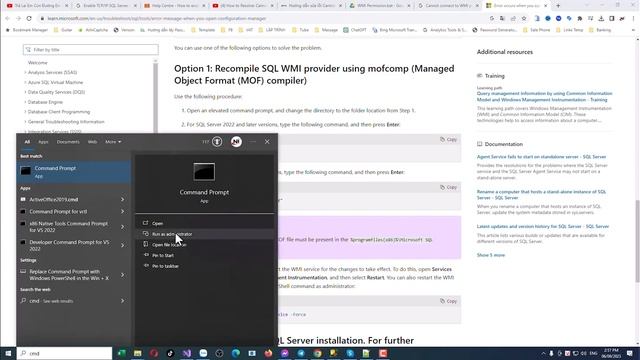Copy the PowerShell restart command block

coord(448,301)
